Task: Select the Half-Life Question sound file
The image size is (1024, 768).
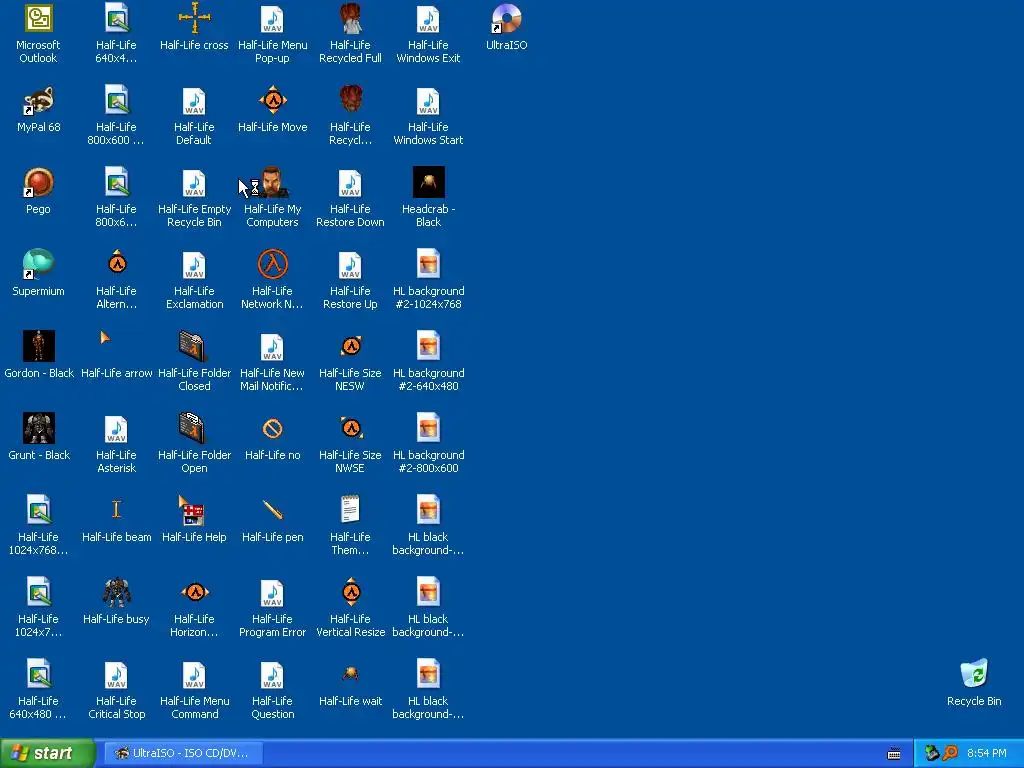Action: [x=272, y=690]
